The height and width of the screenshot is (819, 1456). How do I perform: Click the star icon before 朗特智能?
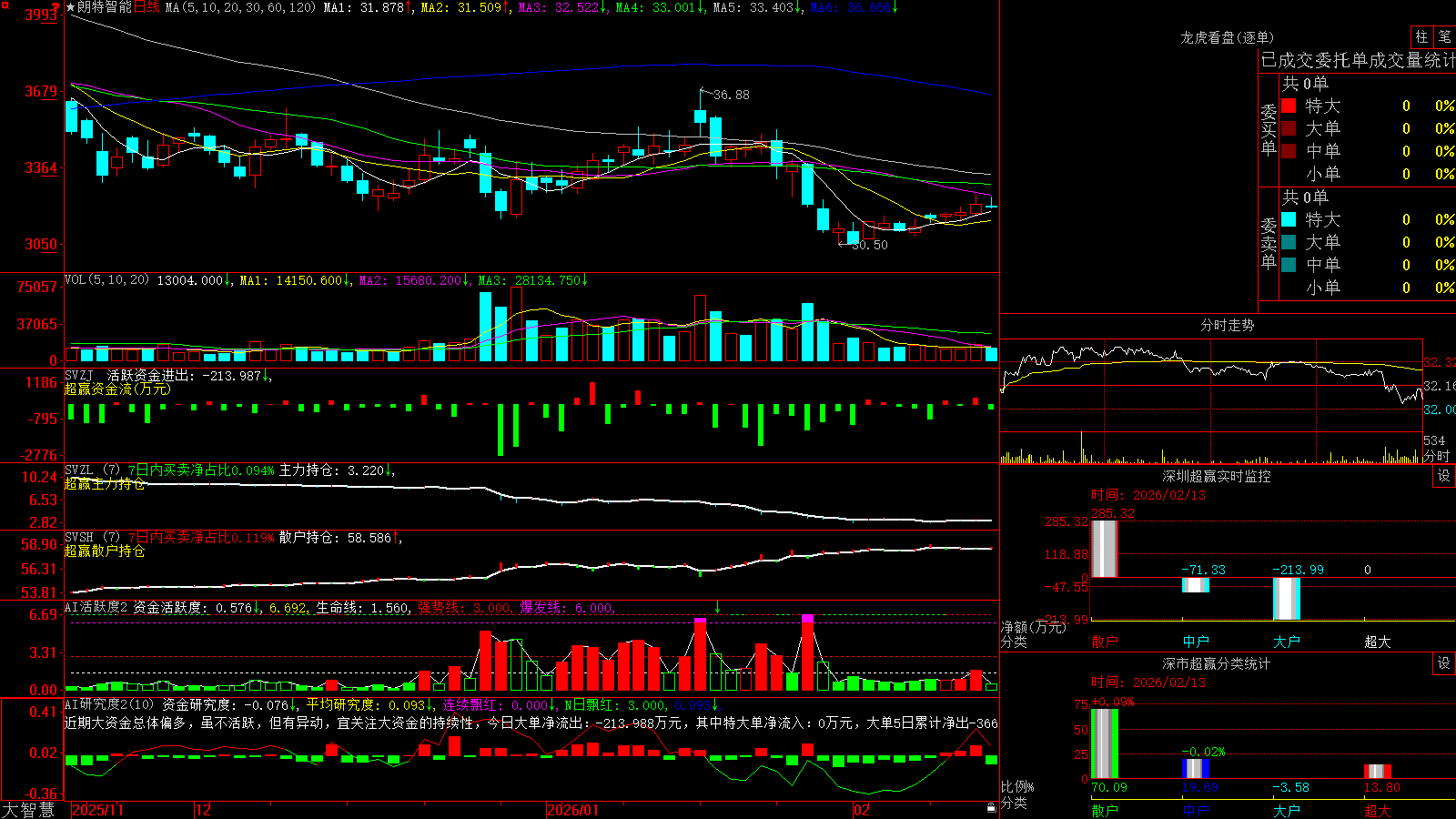[70, 7]
